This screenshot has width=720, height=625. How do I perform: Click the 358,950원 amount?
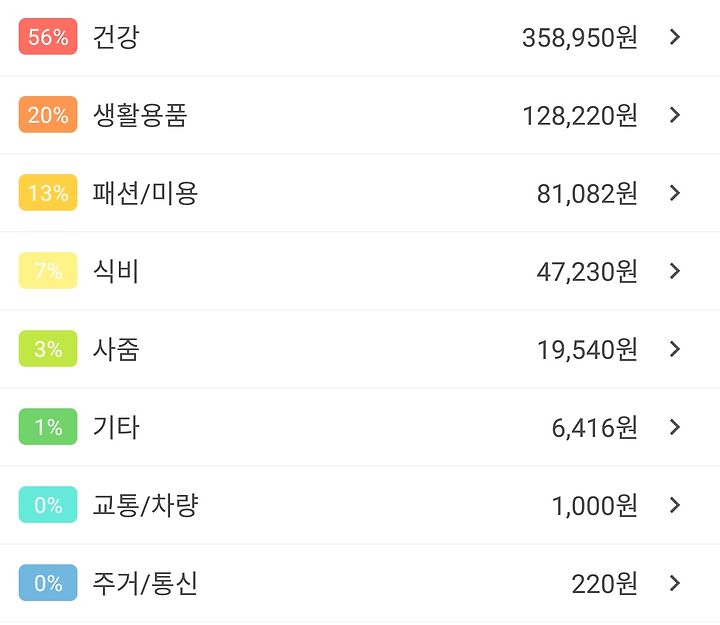579,37
